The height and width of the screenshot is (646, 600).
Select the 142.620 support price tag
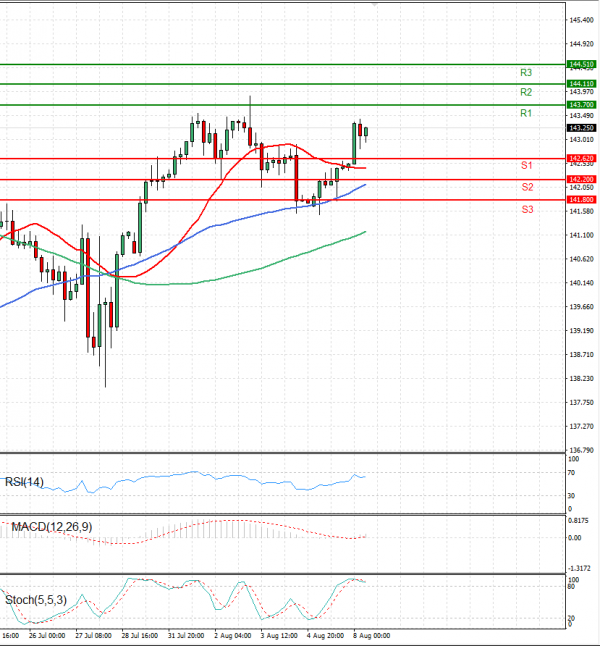[581, 158]
